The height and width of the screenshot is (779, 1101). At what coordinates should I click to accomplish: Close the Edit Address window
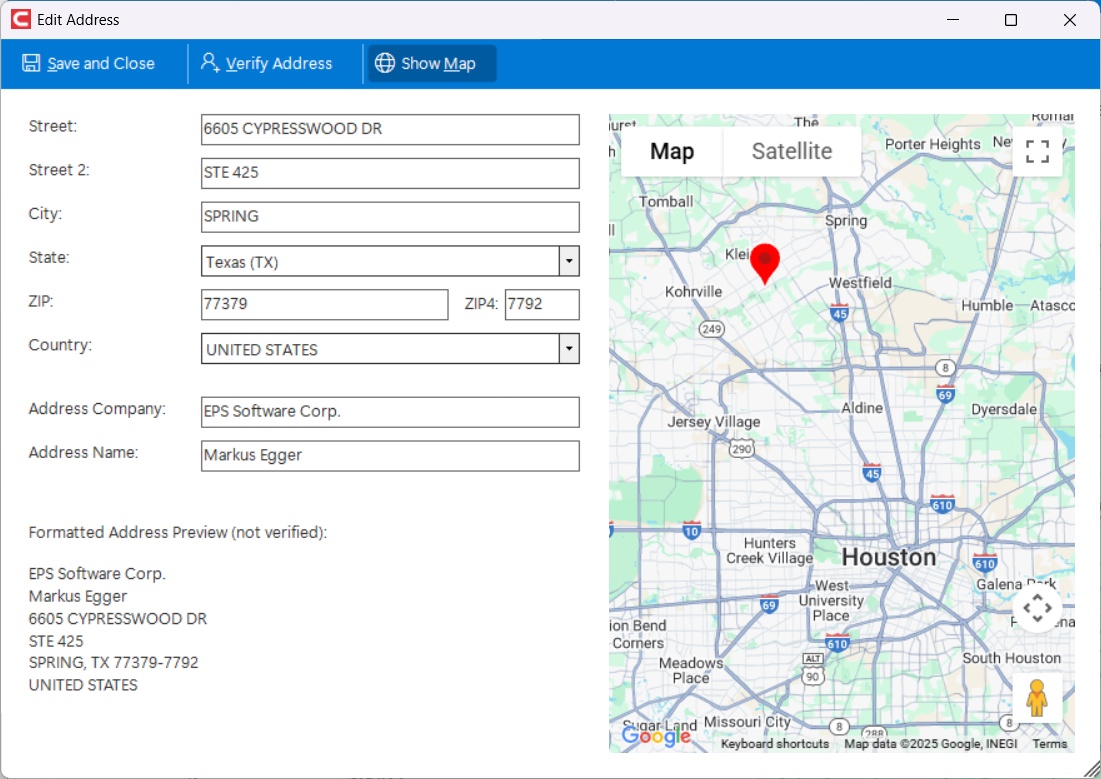[1069, 20]
